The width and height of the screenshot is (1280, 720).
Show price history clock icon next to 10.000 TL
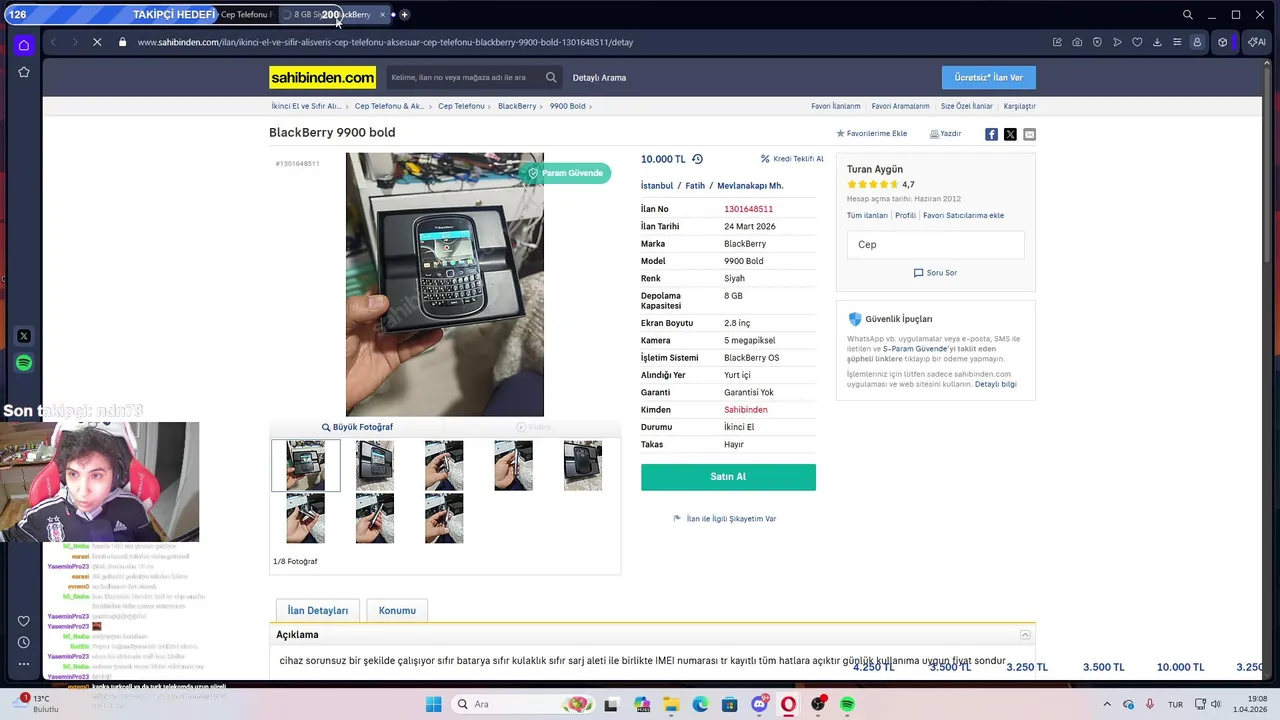(x=697, y=159)
